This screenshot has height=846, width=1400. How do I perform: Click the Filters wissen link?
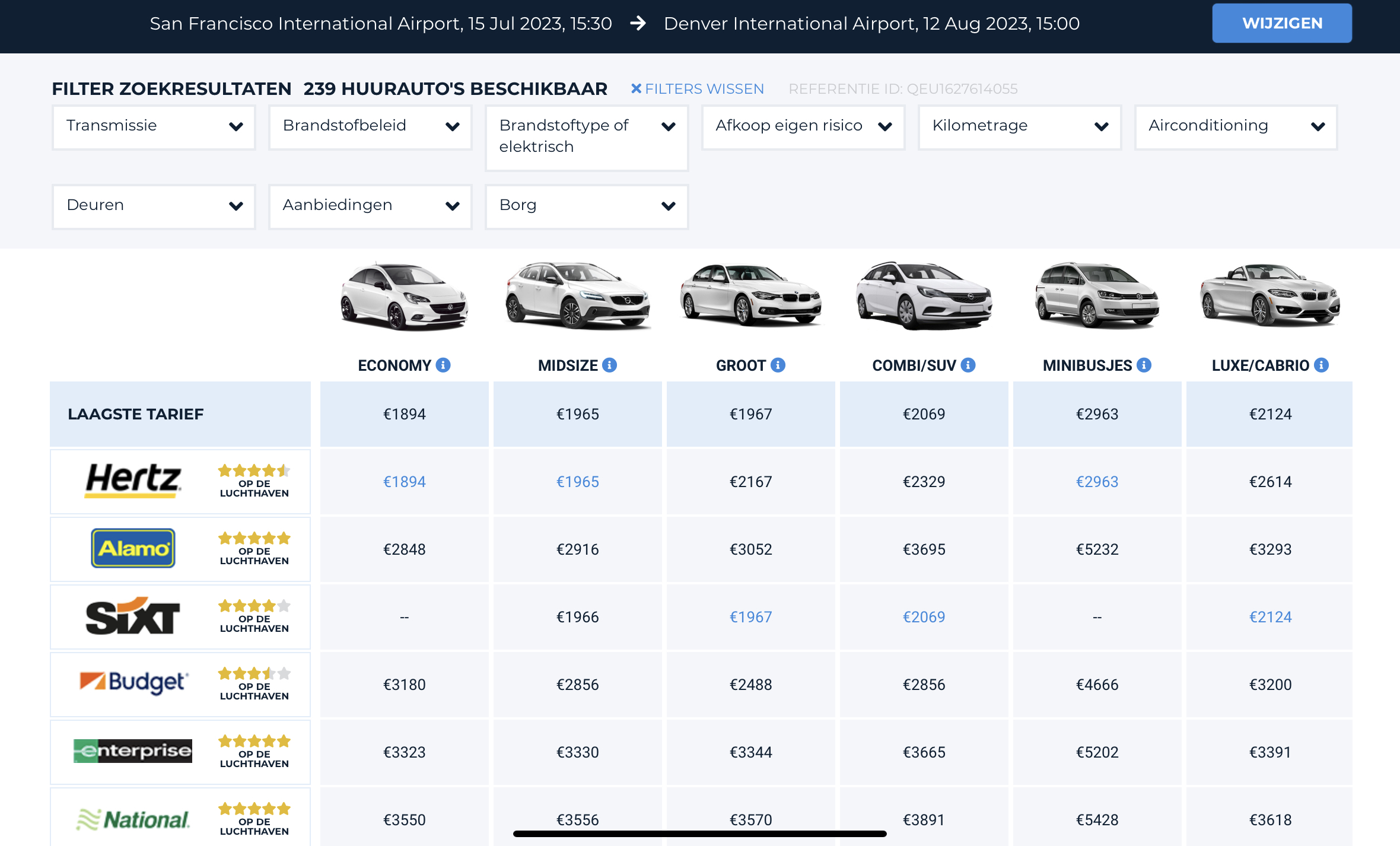[x=698, y=89]
